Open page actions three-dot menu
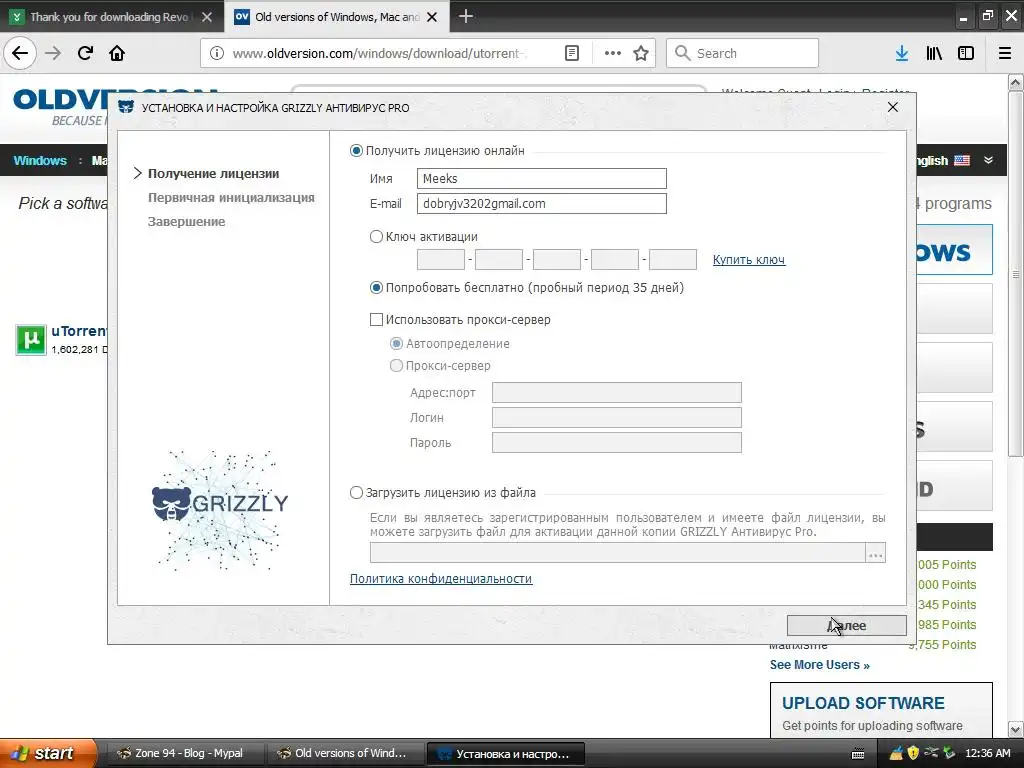Screen dimensions: 1024x768 pos(613,54)
